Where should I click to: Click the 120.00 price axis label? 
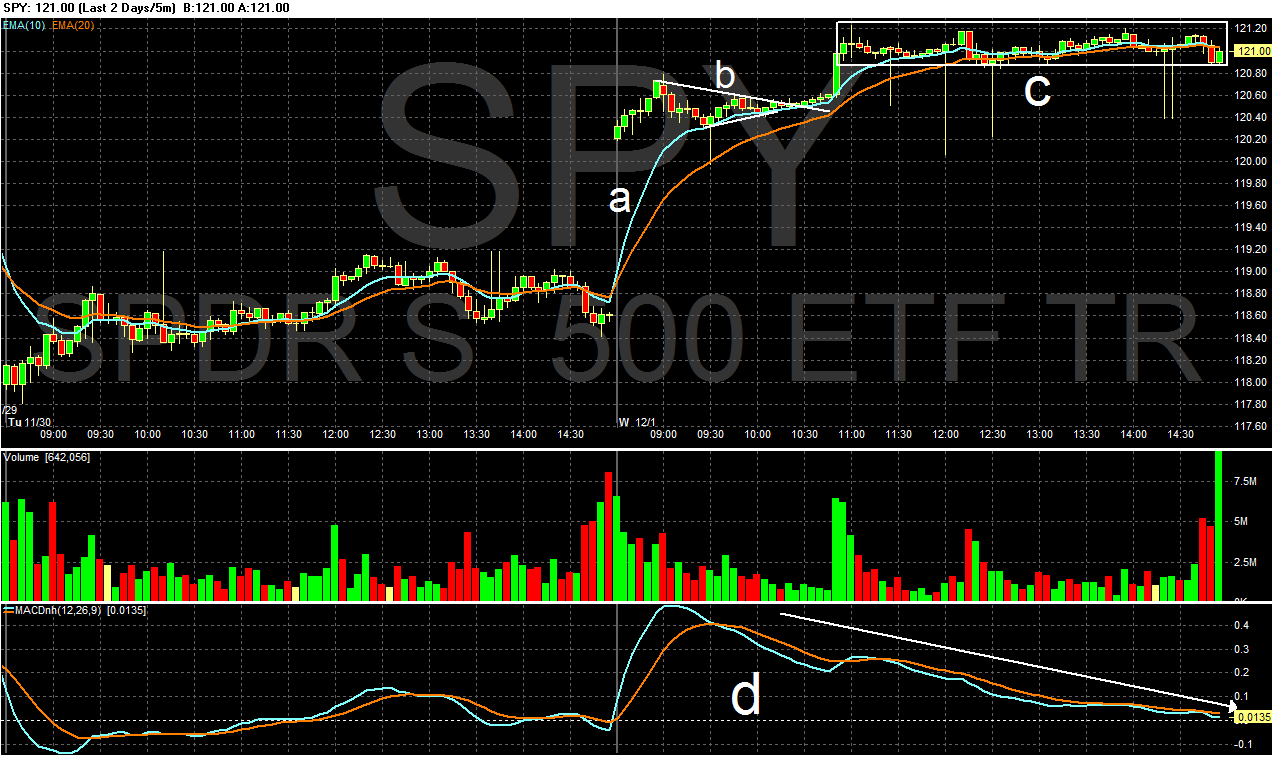pos(1253,161)
